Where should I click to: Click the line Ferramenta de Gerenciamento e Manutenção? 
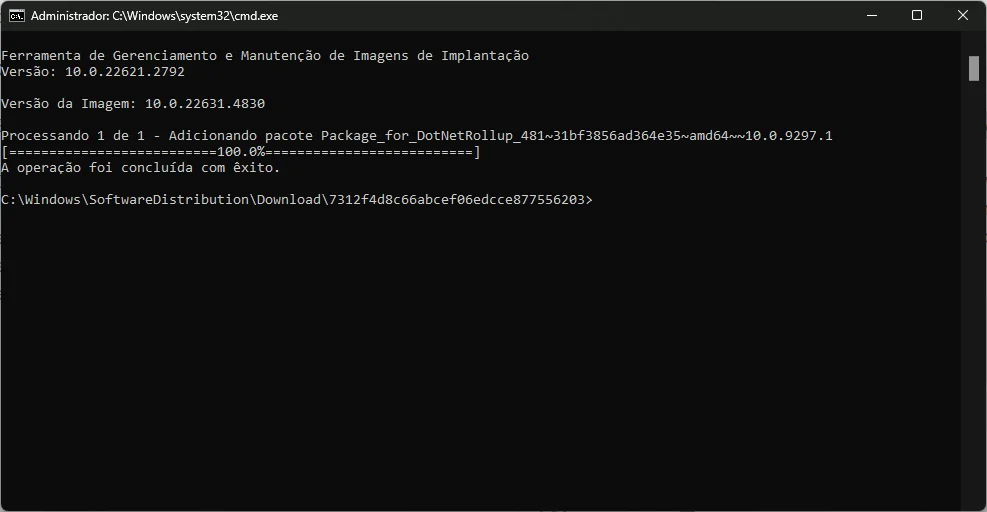point(265,55)
